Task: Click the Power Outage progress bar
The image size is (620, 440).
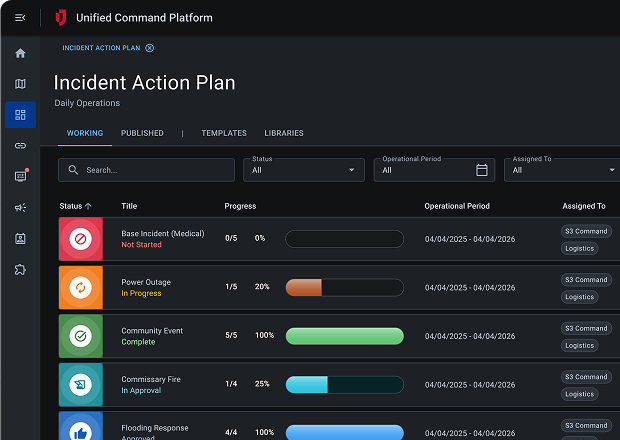Action: click(344, 288)
